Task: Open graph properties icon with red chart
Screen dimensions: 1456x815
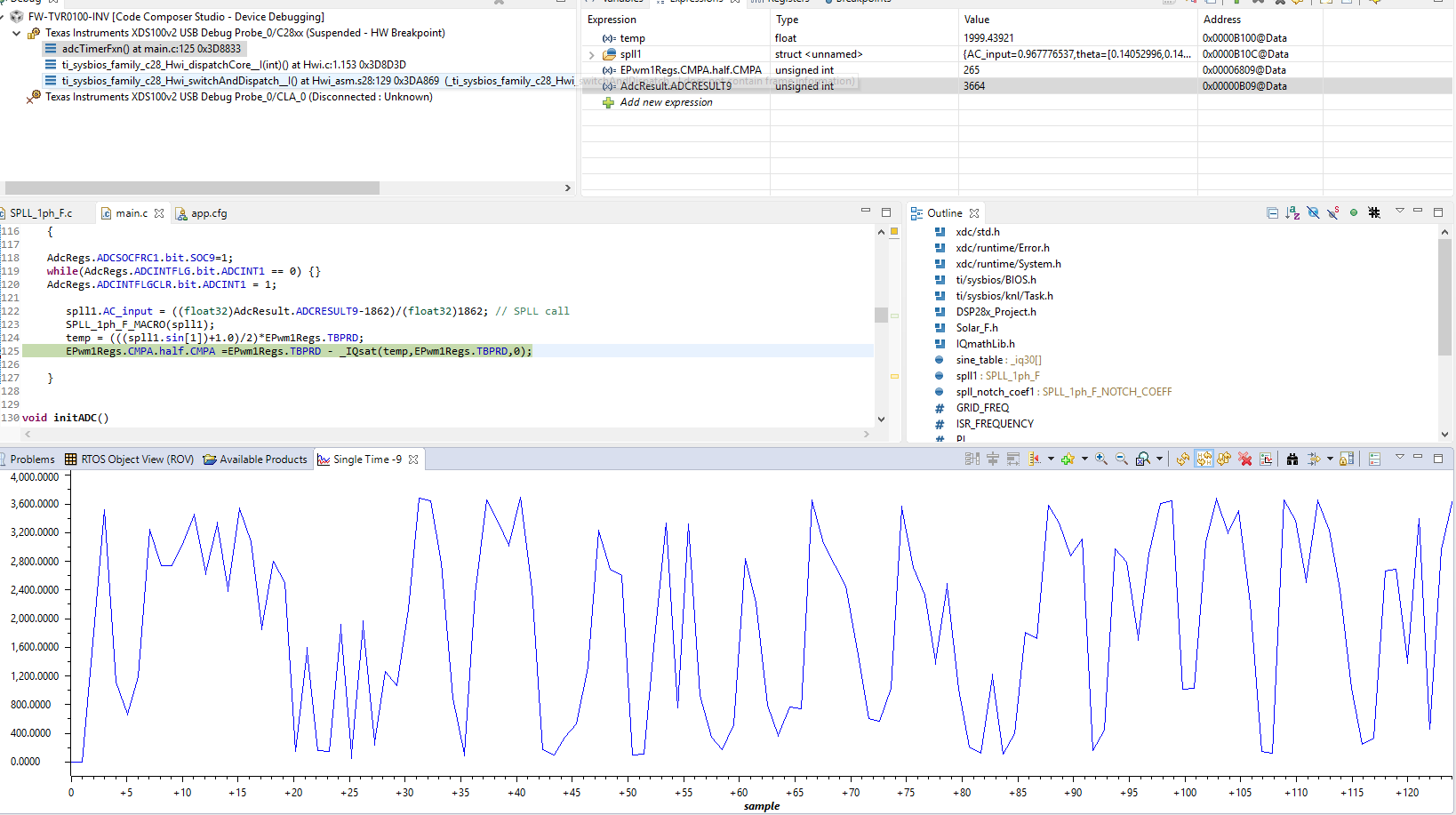Action: point(1266,459)
